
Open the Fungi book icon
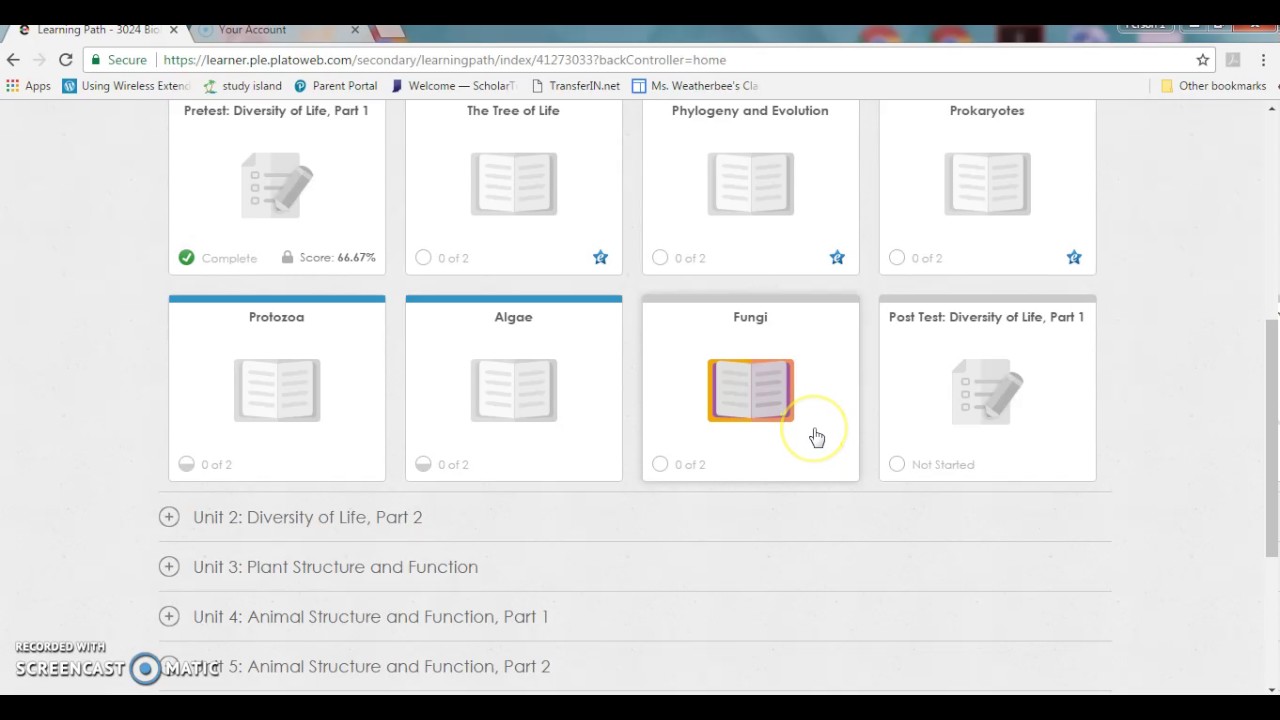tap(750, 390)
